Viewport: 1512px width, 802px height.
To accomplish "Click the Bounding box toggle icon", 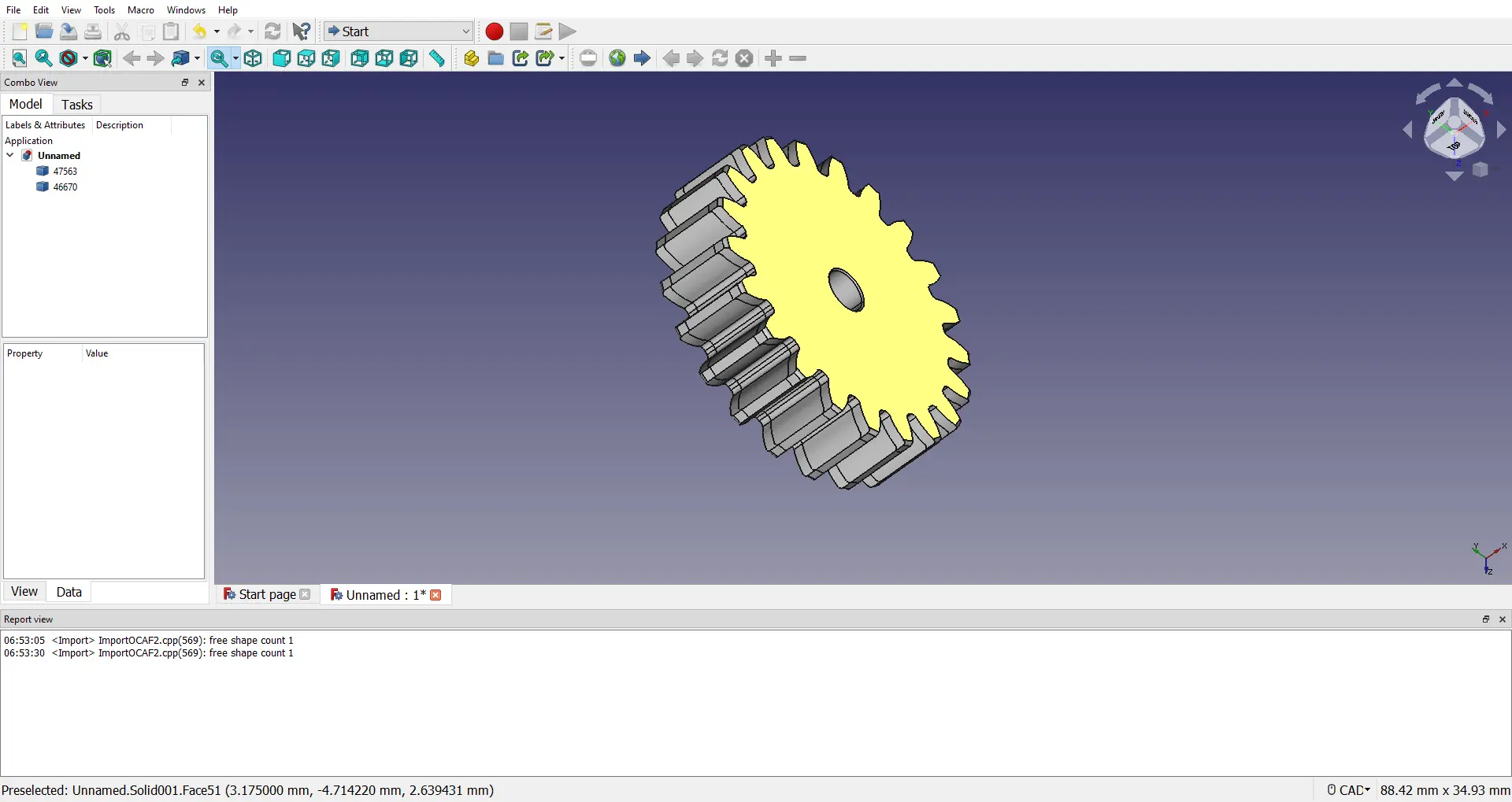I will (x=102, y=58).
